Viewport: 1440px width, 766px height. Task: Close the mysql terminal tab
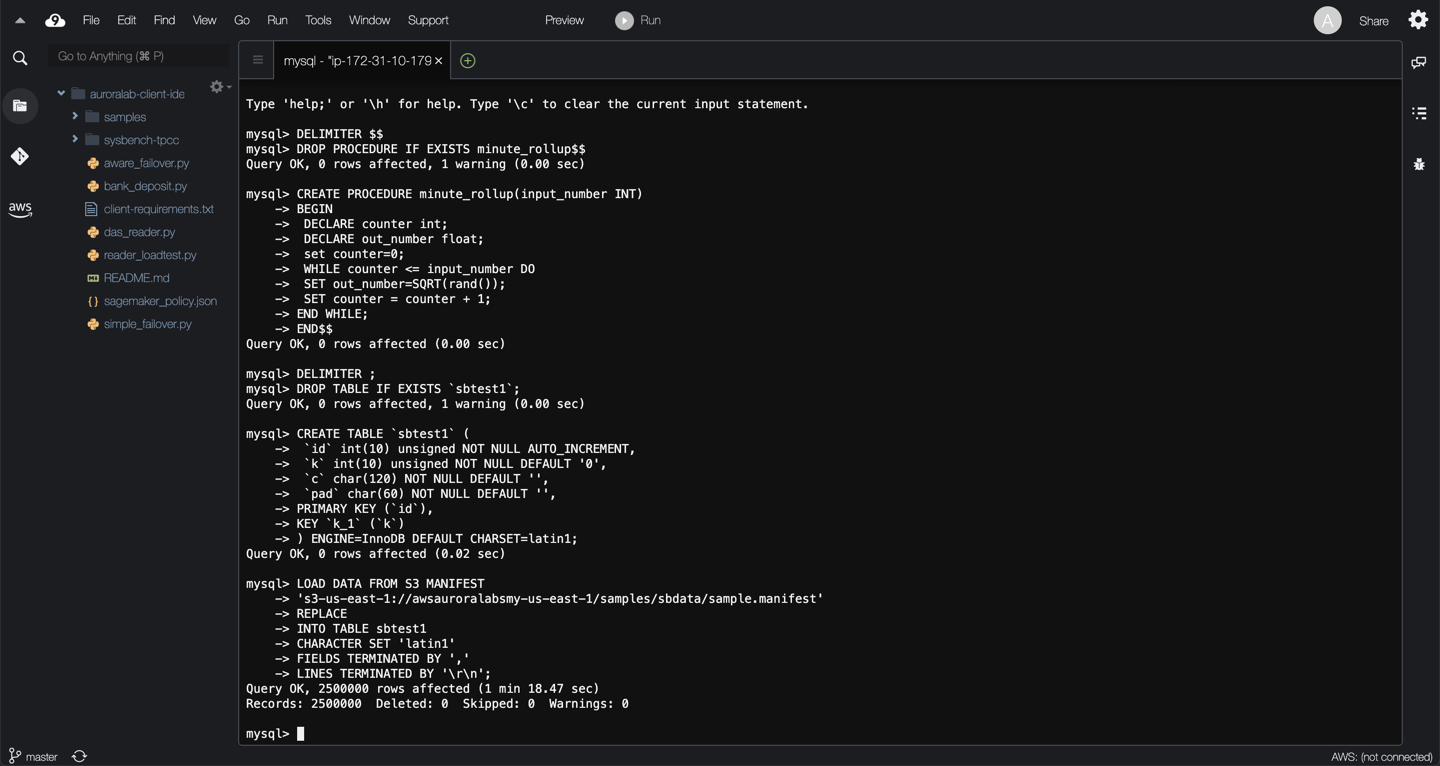pos(438,61)
